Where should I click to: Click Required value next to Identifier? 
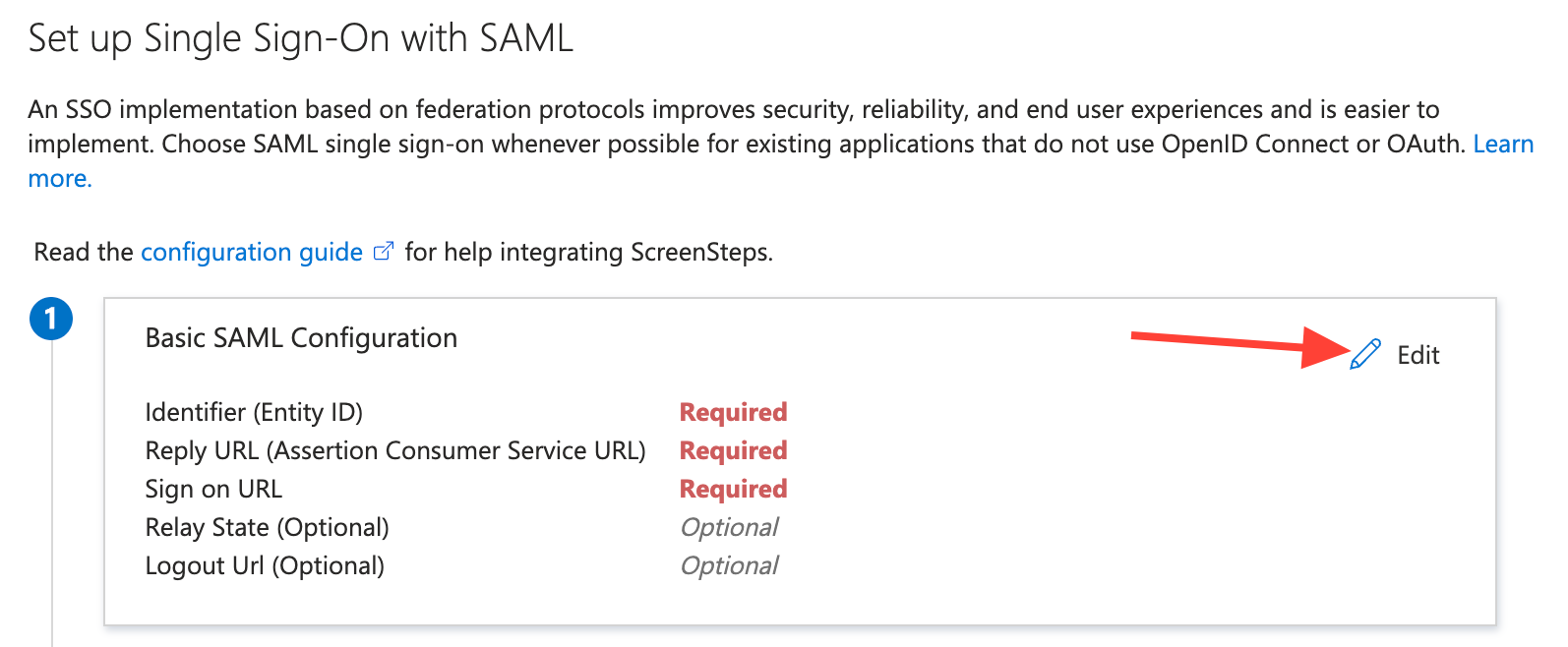pos(733,412)
